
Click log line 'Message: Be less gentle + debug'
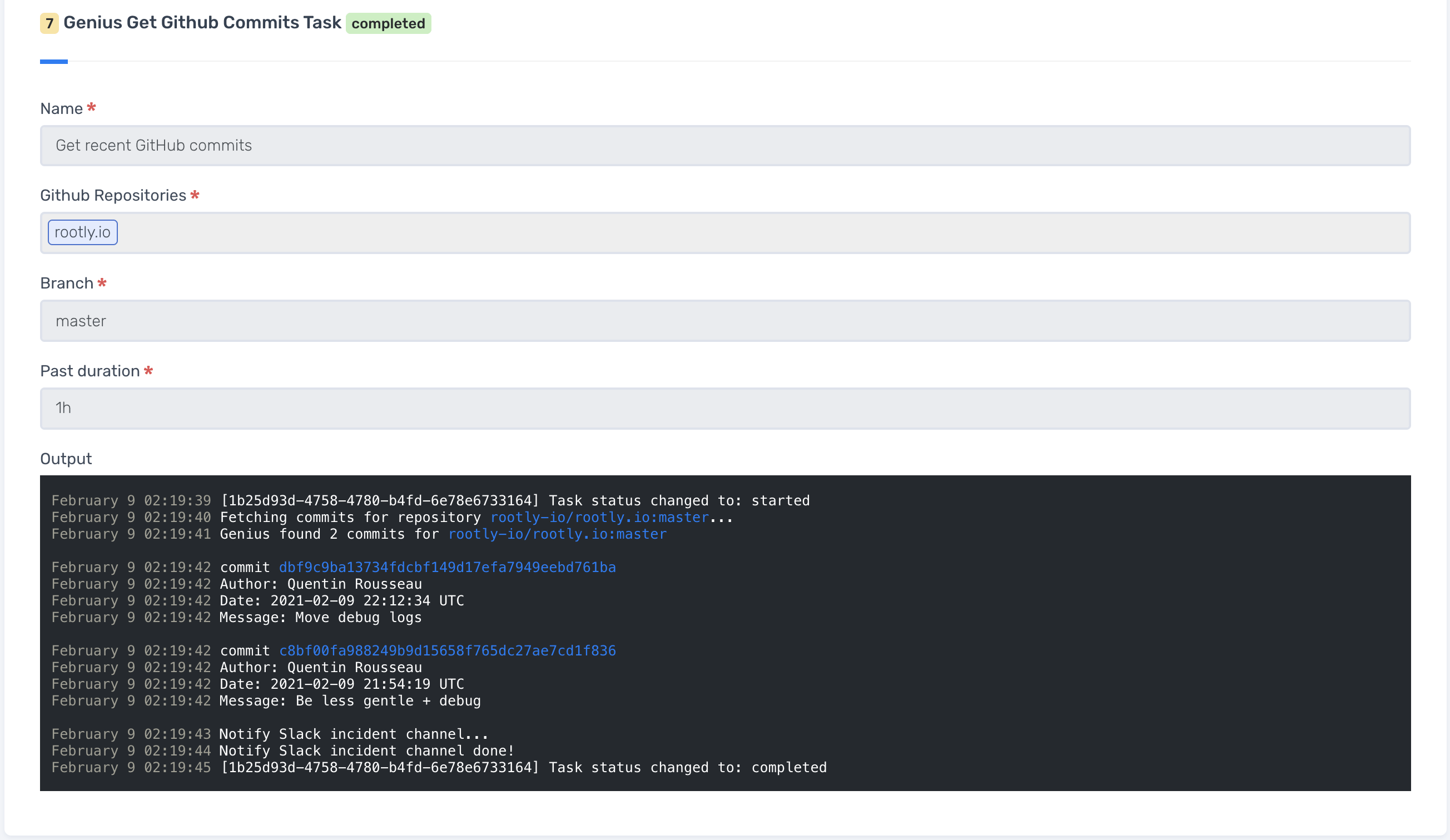(x=266, y=701)
